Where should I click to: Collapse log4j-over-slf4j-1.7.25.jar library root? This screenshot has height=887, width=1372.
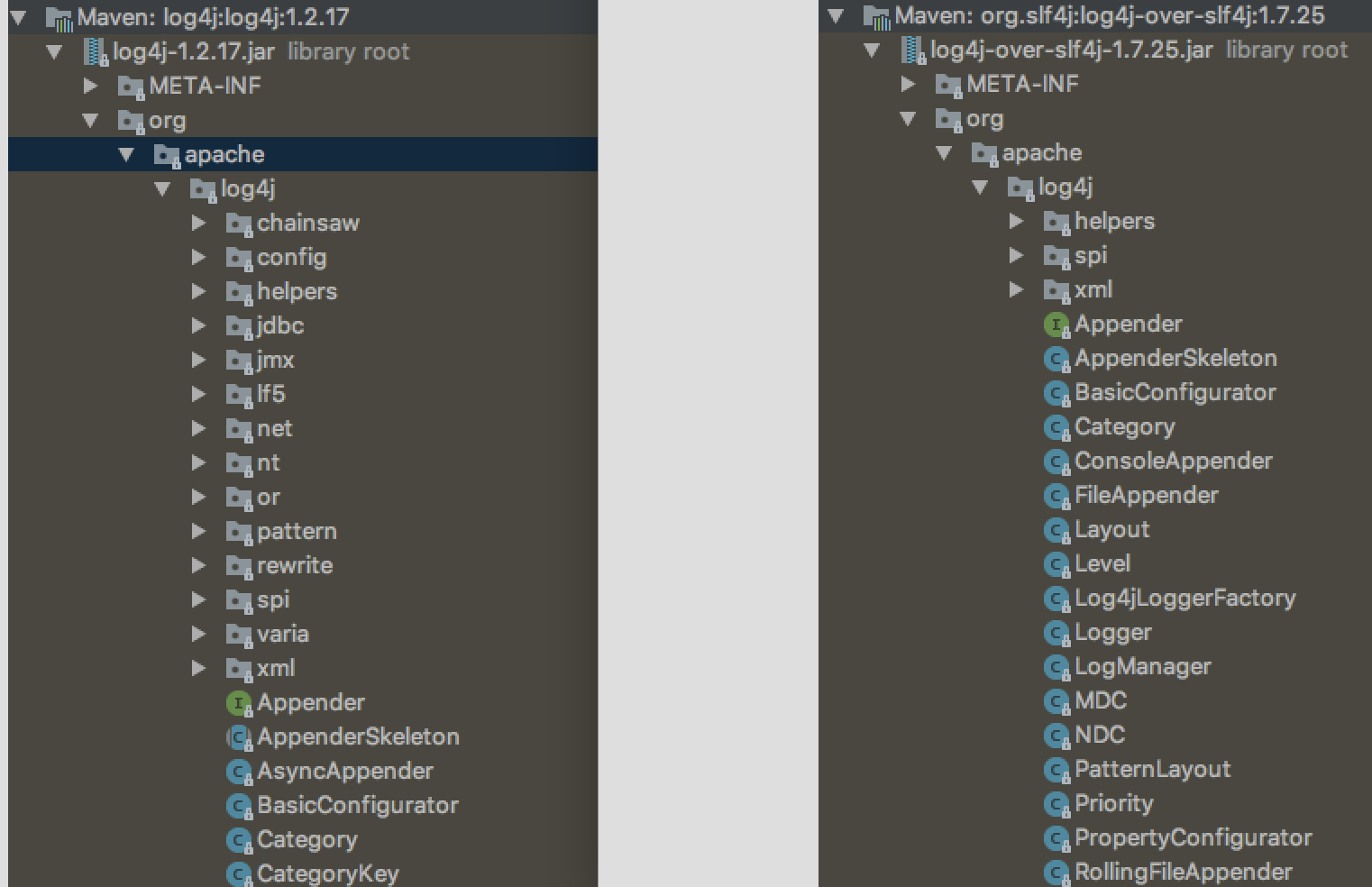873,50
